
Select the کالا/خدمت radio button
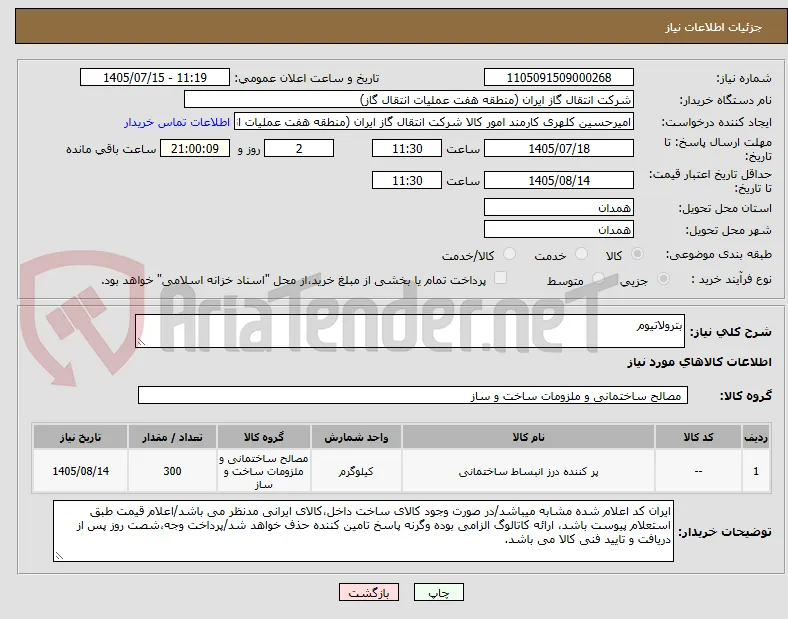[x=510, y=254]
